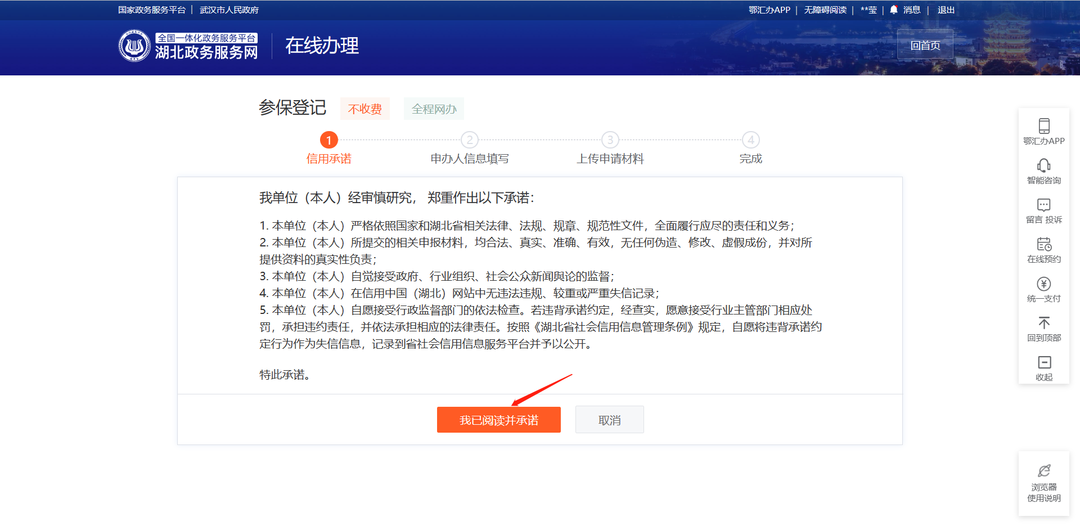The height and width of the screenshot is (530, 1080).
Task: Open 浏览器使用说明 browser icon
Action: click(x=1043, y=470)
